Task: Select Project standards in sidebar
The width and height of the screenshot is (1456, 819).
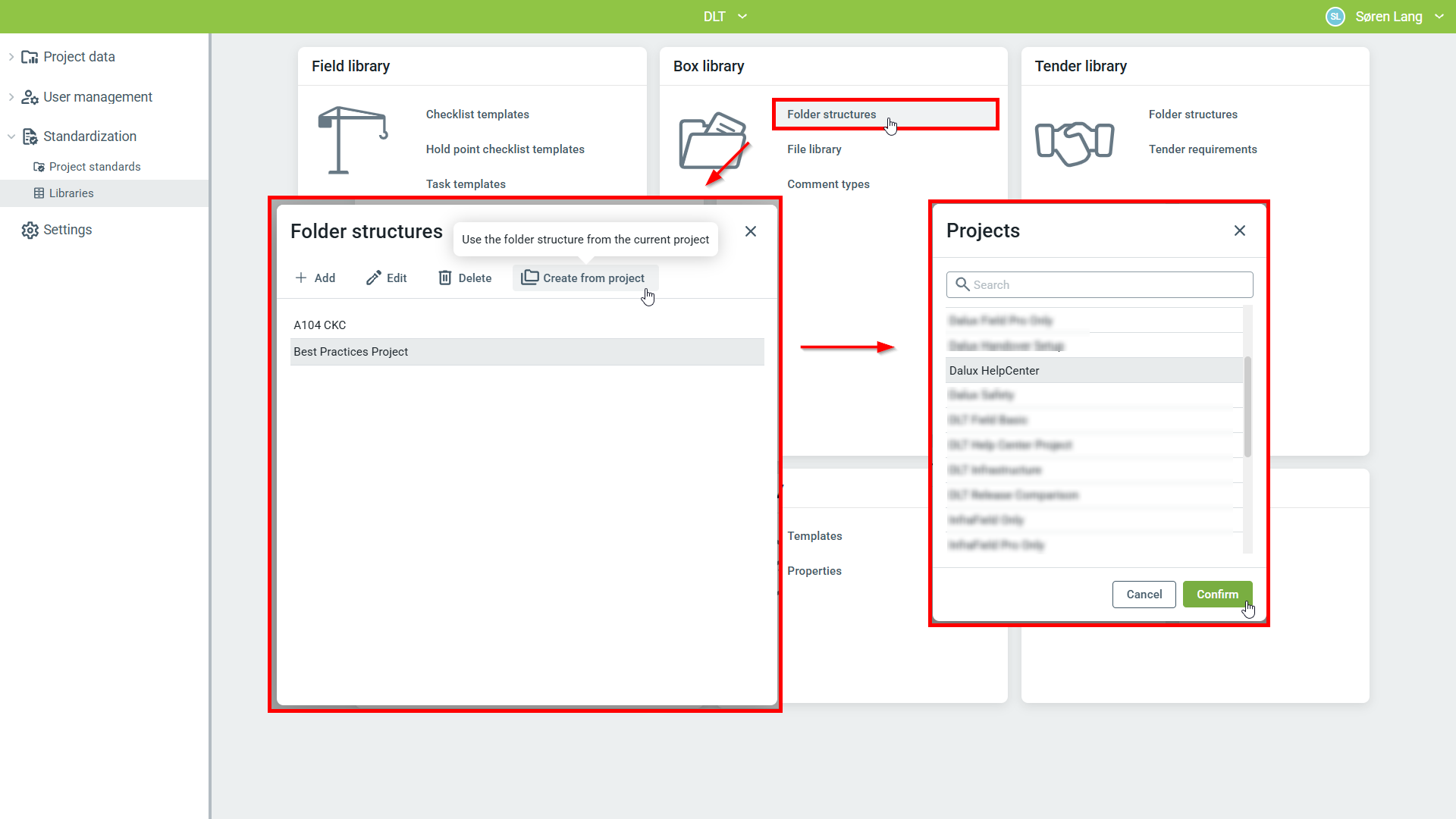Action: pos(94,167)
